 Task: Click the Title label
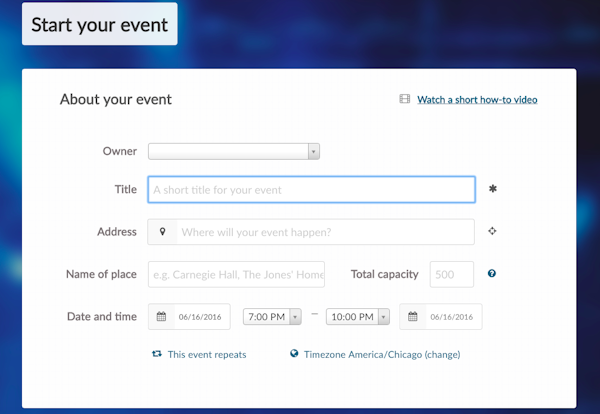(126, 189)
